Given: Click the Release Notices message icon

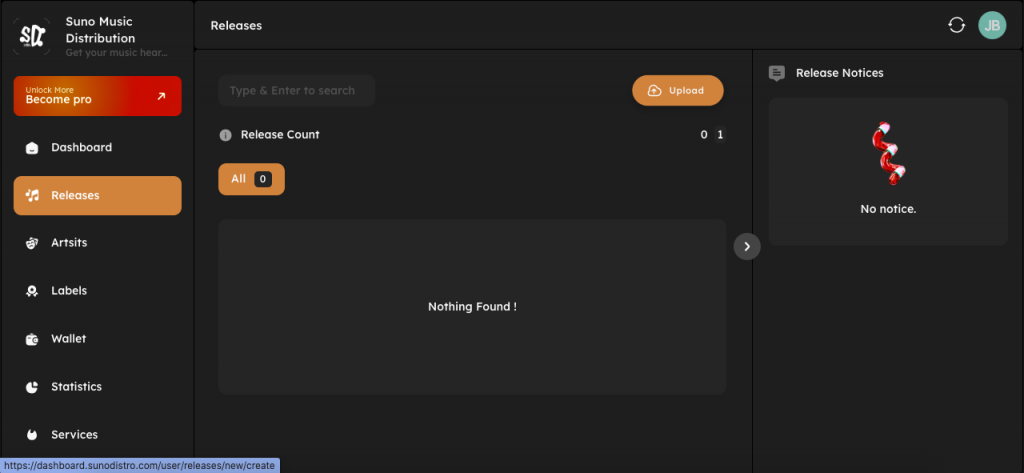Looking at the screenshot, I should click(777, 73).
